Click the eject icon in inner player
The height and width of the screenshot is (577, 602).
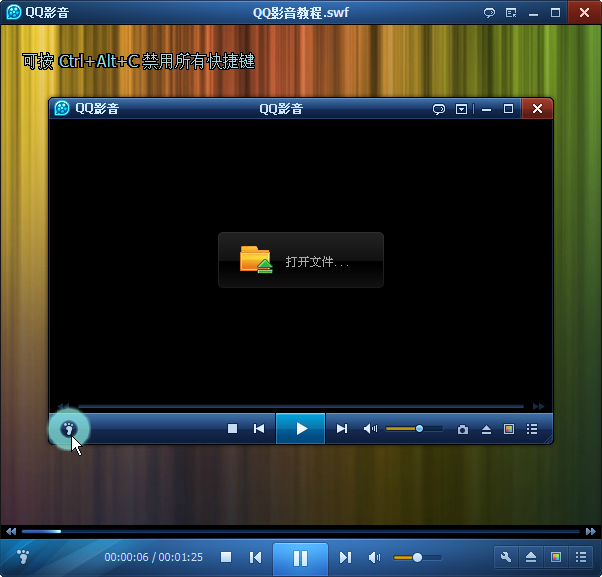[486, 429]
